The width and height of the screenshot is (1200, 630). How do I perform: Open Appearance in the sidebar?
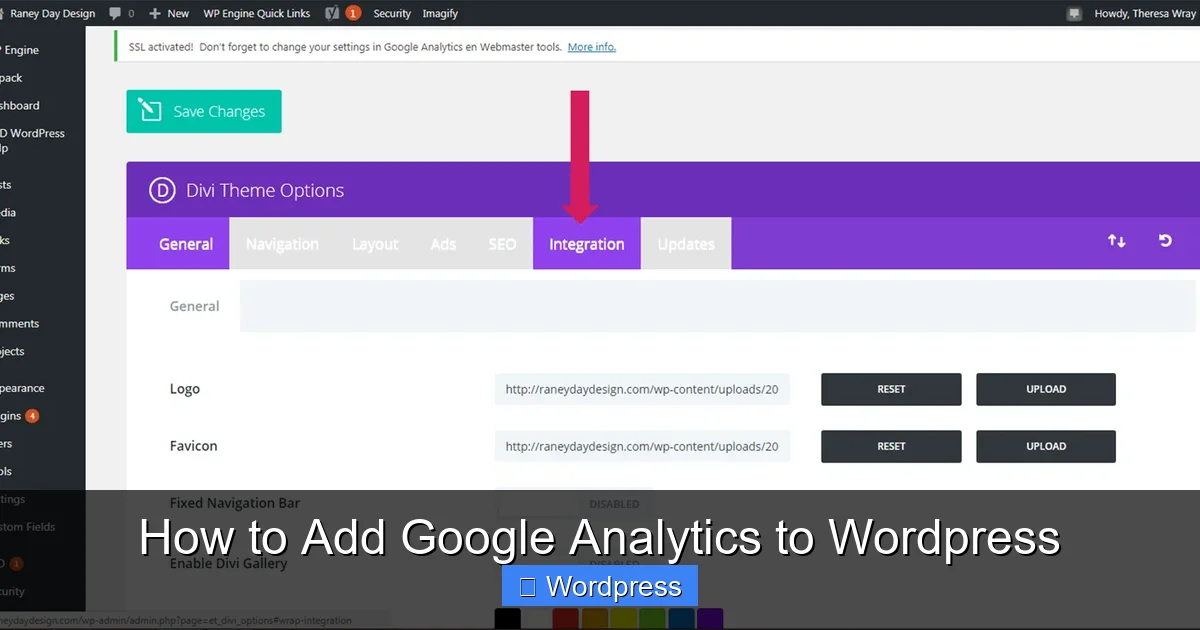pyautogui.click(x=22, y=388)
